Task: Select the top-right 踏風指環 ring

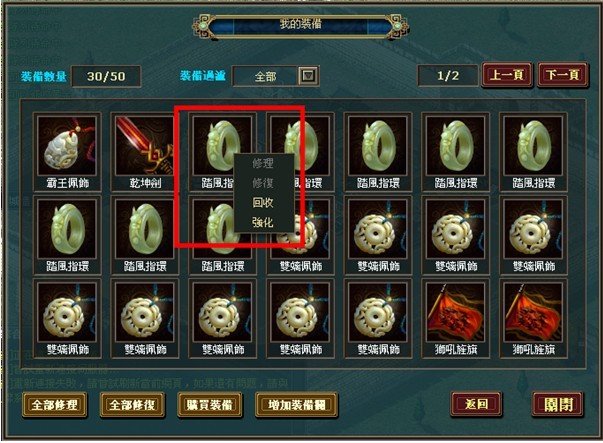Action: [533, 152]
